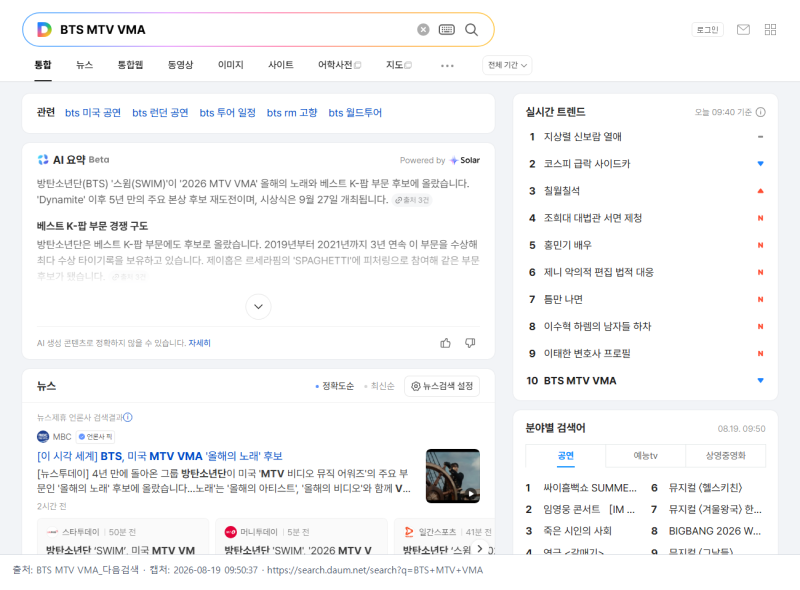Open the 스타투데이 news card
800x590 pixels.
(x=123, y=537)
